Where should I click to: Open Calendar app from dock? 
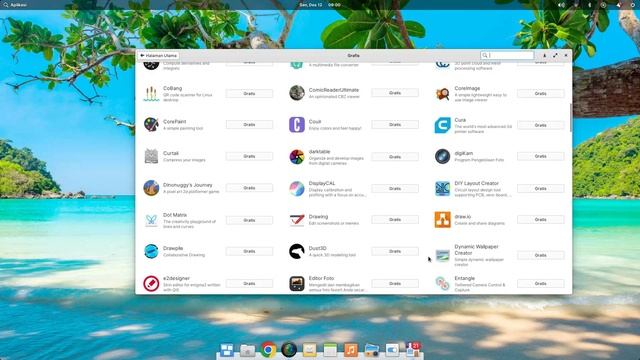(x=330, y=350)
